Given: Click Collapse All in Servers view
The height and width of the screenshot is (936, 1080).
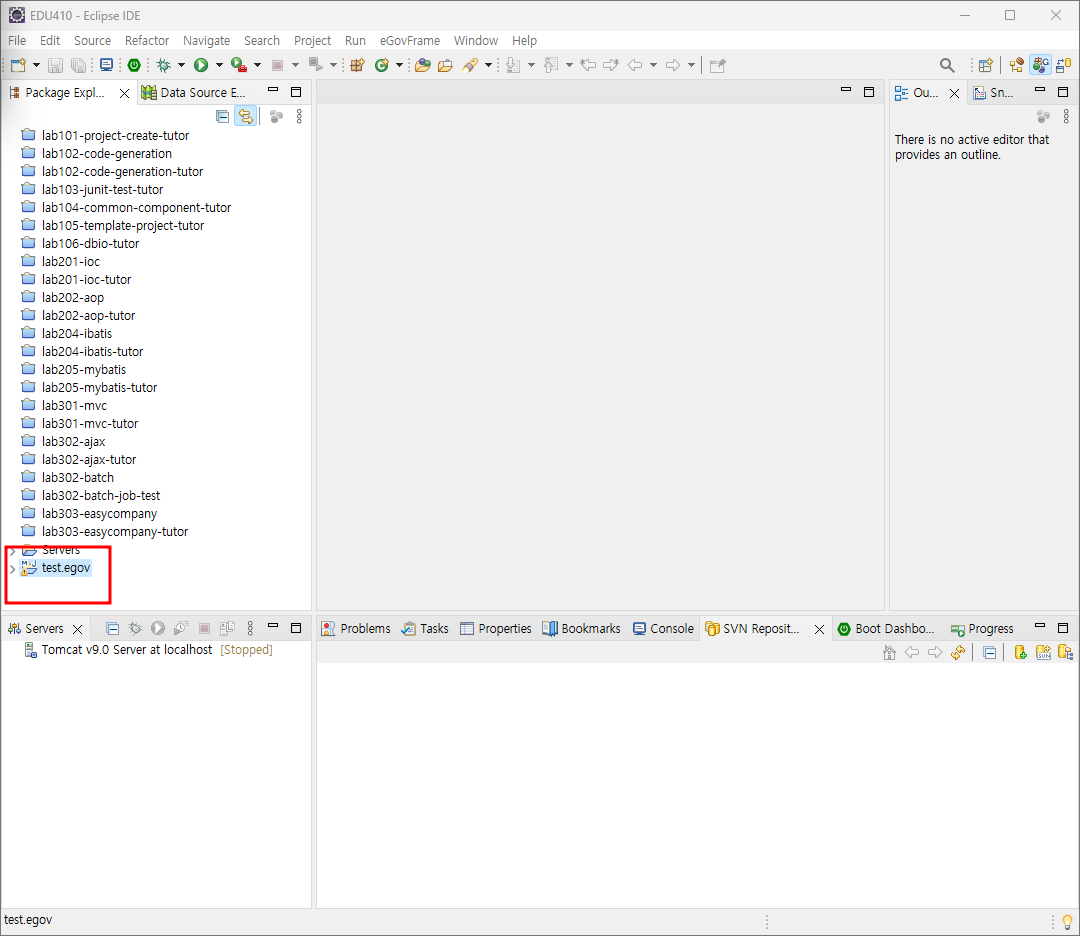Looking at the screenshot, I should (112, 628).
